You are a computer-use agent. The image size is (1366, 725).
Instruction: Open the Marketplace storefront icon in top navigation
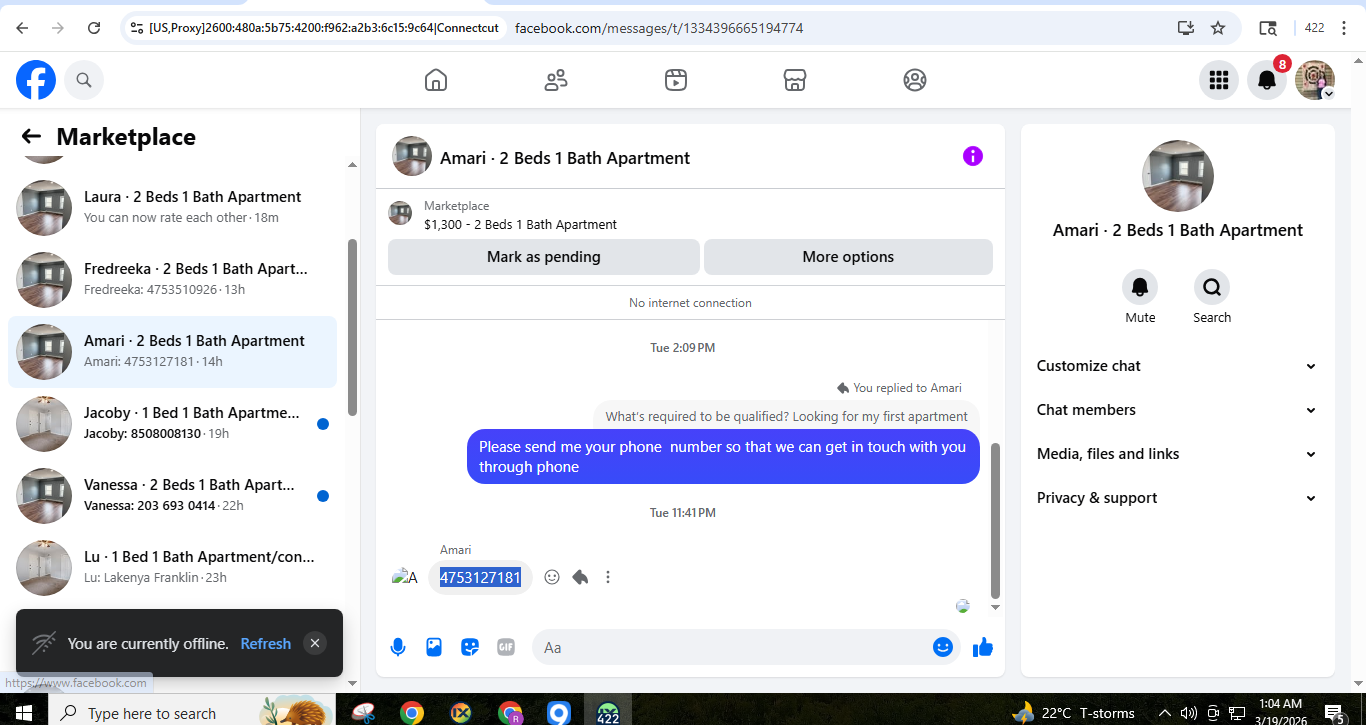tap(795, 80)
